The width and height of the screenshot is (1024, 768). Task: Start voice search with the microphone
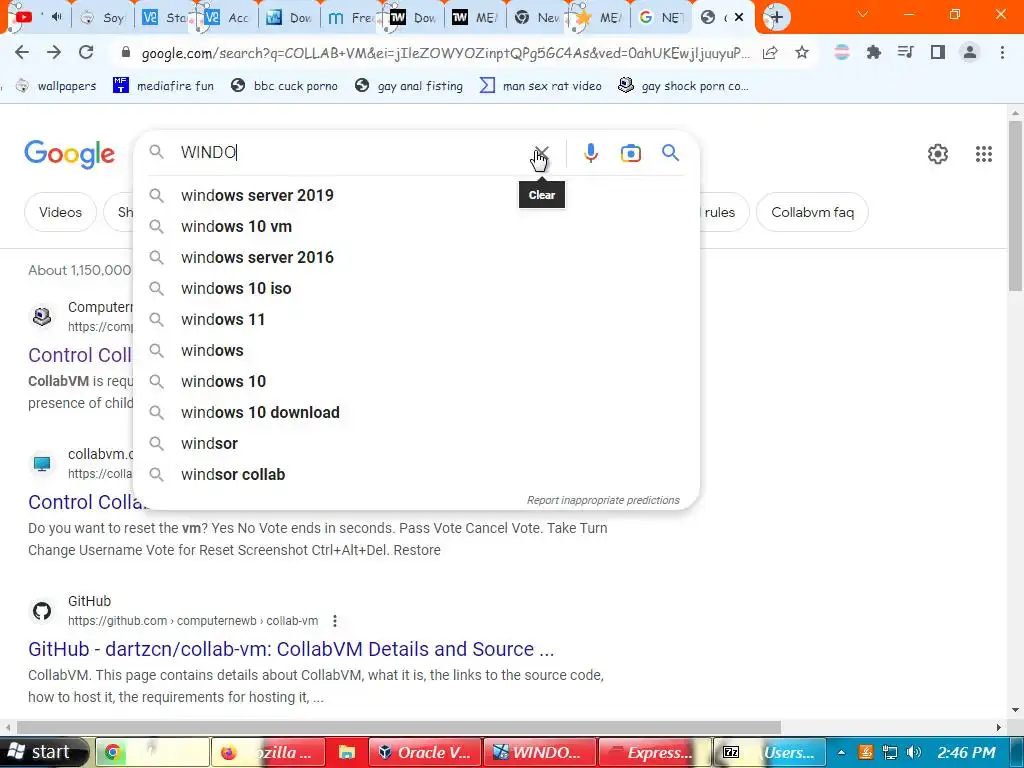click(x=590, y=153)
